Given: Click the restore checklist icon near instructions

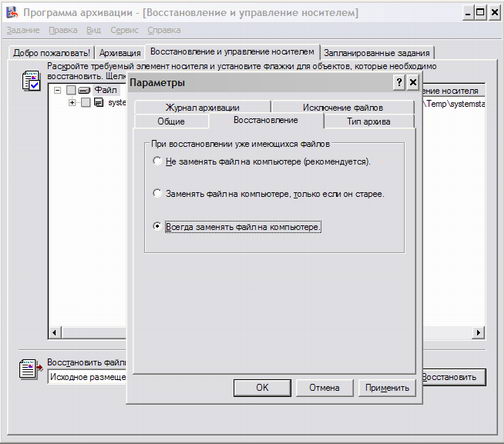Looking at the screenshot, I should pos(31,81).
